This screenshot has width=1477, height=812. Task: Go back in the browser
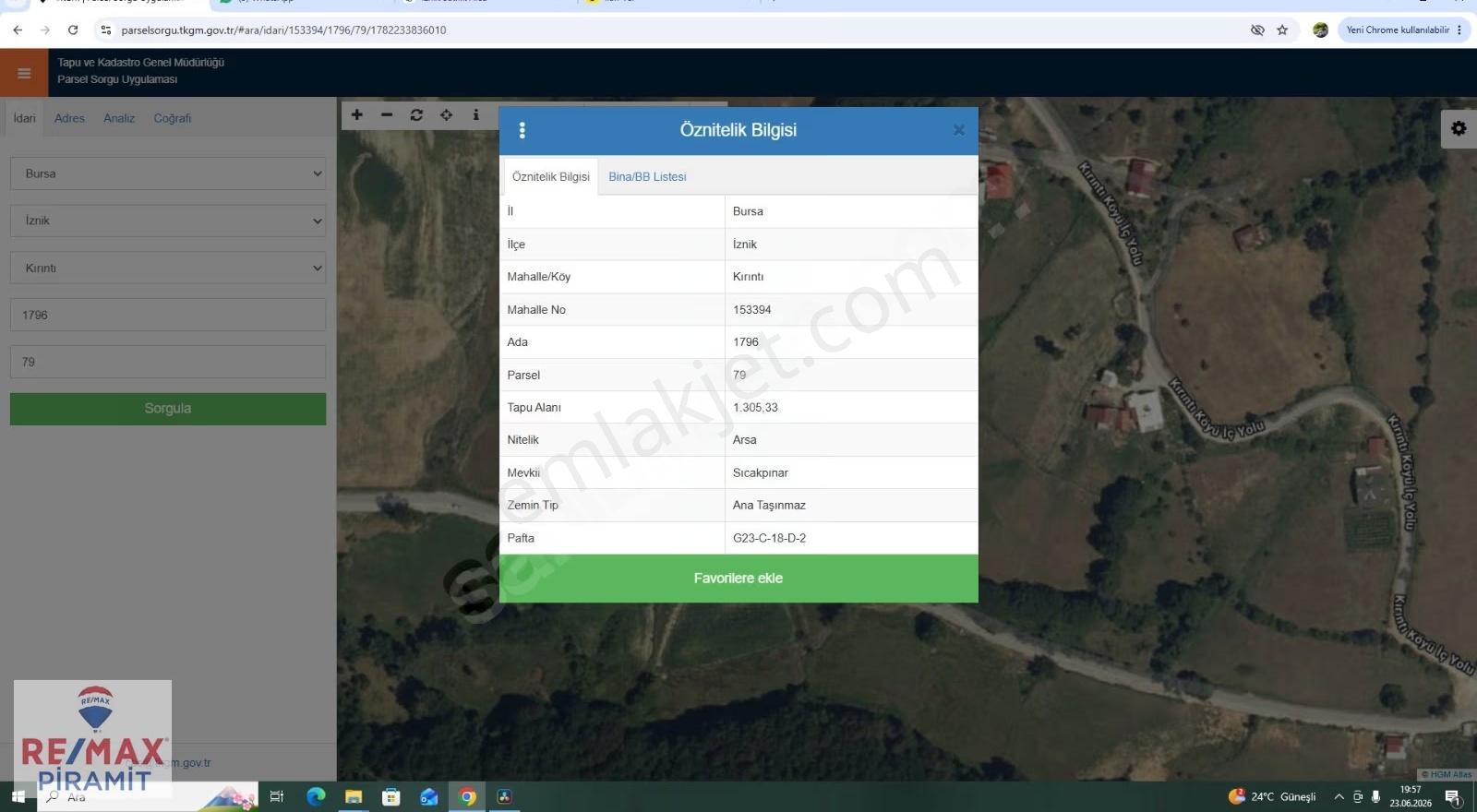[x=18, y=30]
